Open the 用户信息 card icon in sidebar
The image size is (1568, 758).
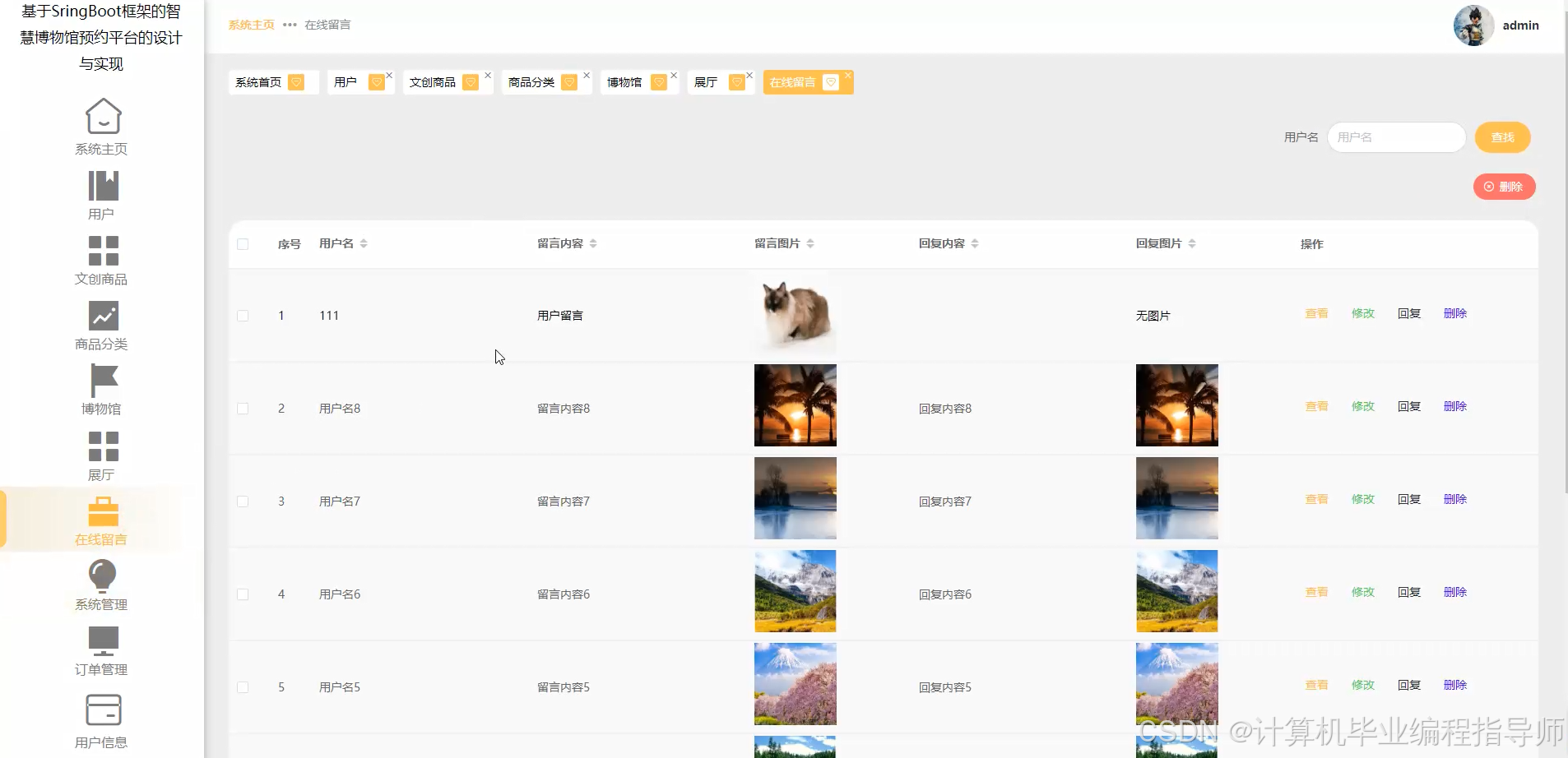(103, 710)
